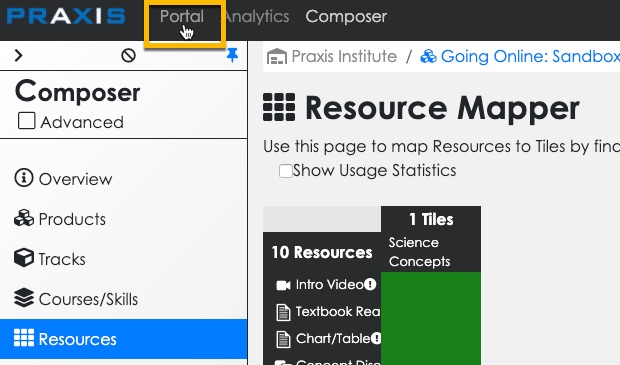The image size is (620, 365).
Task: Click the Overview info icon
Action: coord(24,178)
